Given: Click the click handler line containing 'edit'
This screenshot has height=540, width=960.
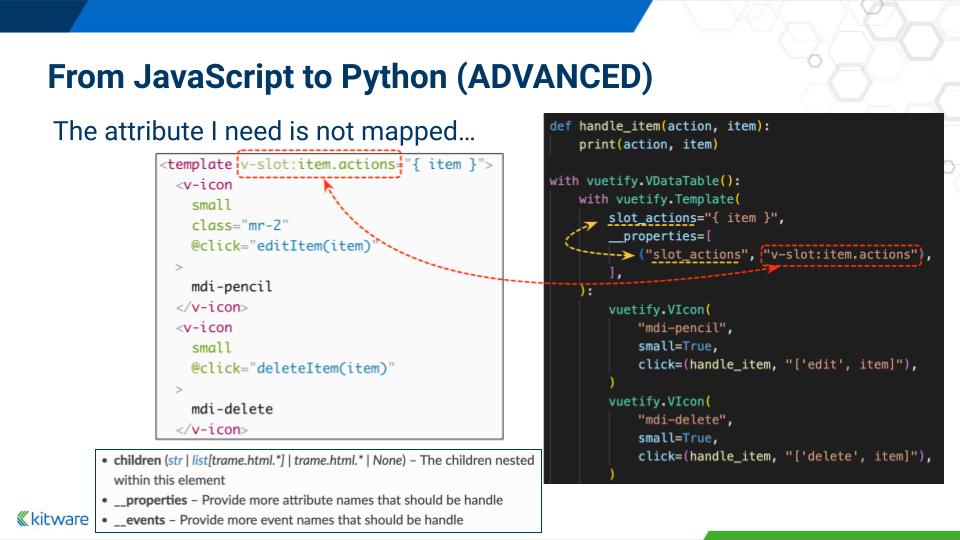Looking at the screenshot, I should (x=777, y=364).
